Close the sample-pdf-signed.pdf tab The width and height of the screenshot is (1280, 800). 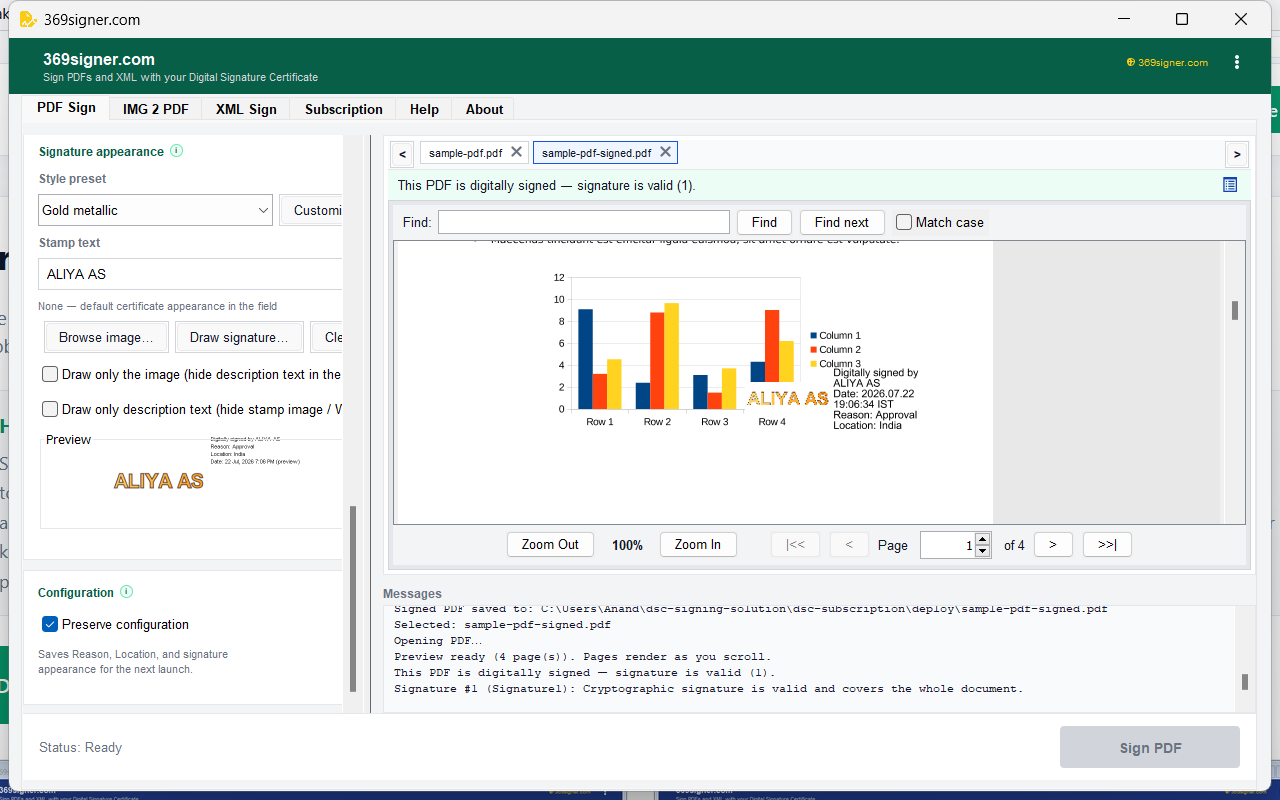(665, 152)
